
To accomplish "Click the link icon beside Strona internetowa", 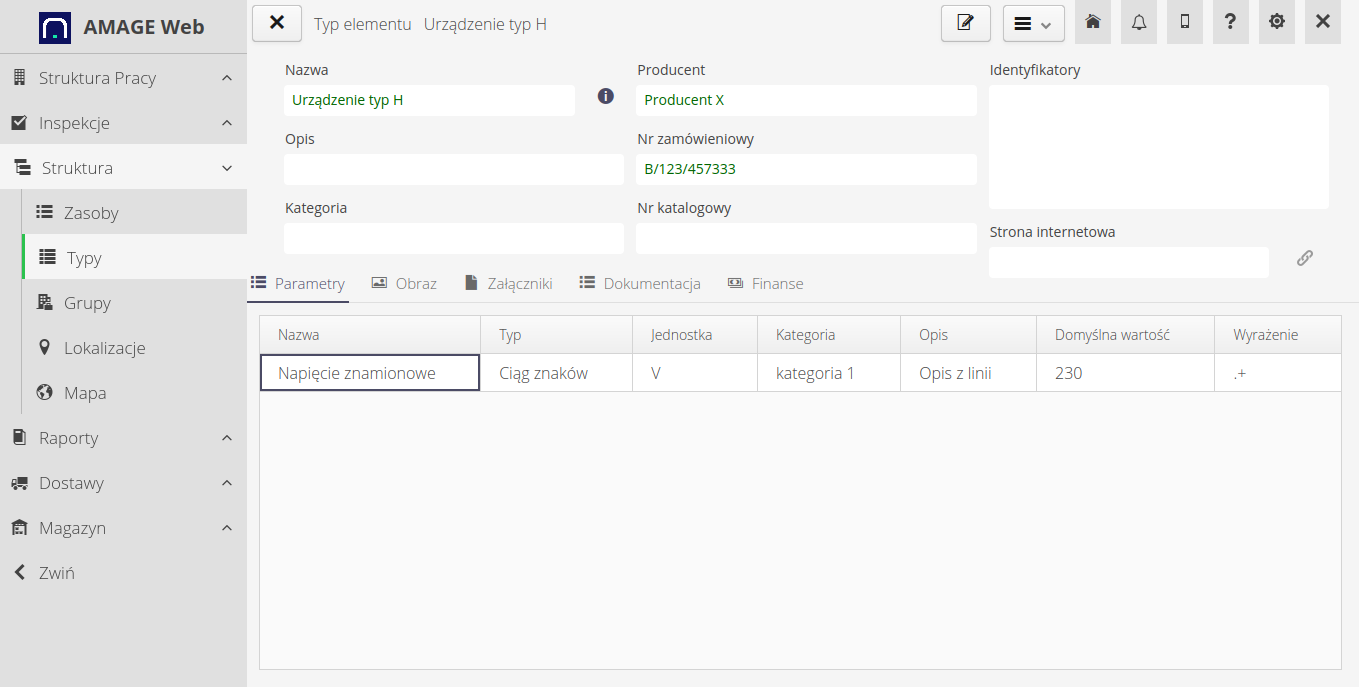I will [1305, 258].
